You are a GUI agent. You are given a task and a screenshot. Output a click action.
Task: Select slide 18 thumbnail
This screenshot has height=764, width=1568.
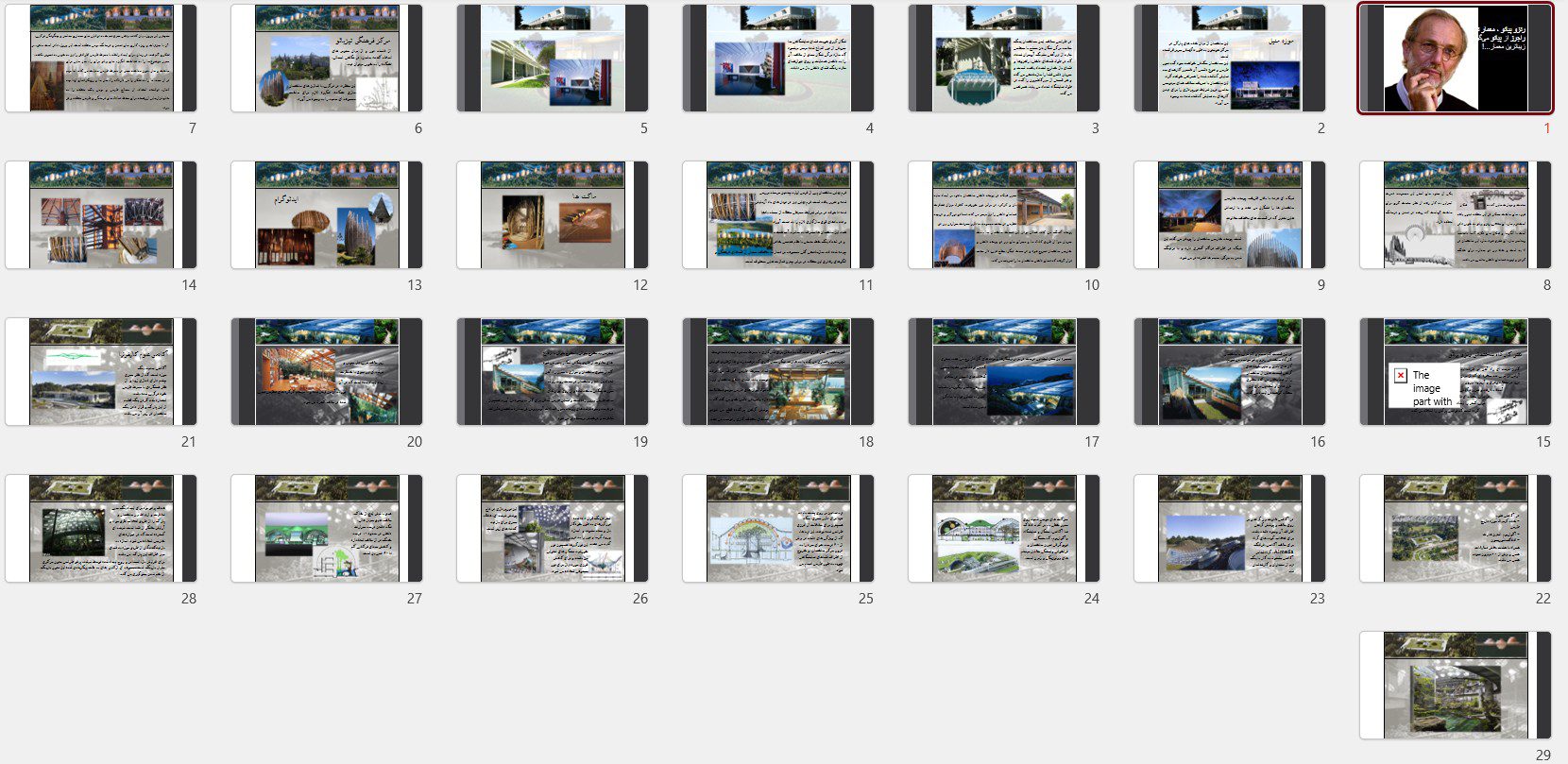(777, 372)
